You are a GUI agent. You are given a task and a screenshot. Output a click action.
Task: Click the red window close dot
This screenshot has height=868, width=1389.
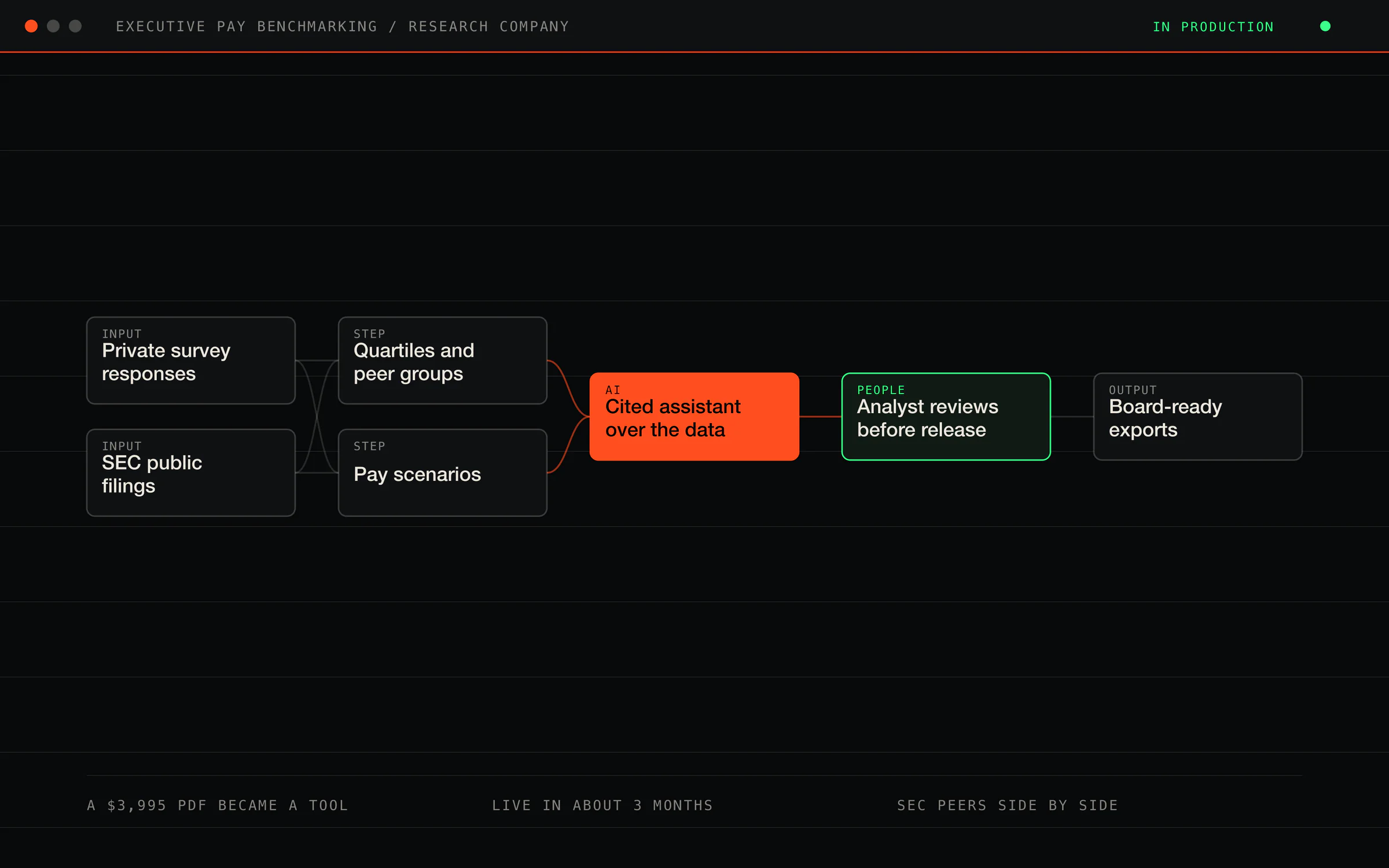31,26
